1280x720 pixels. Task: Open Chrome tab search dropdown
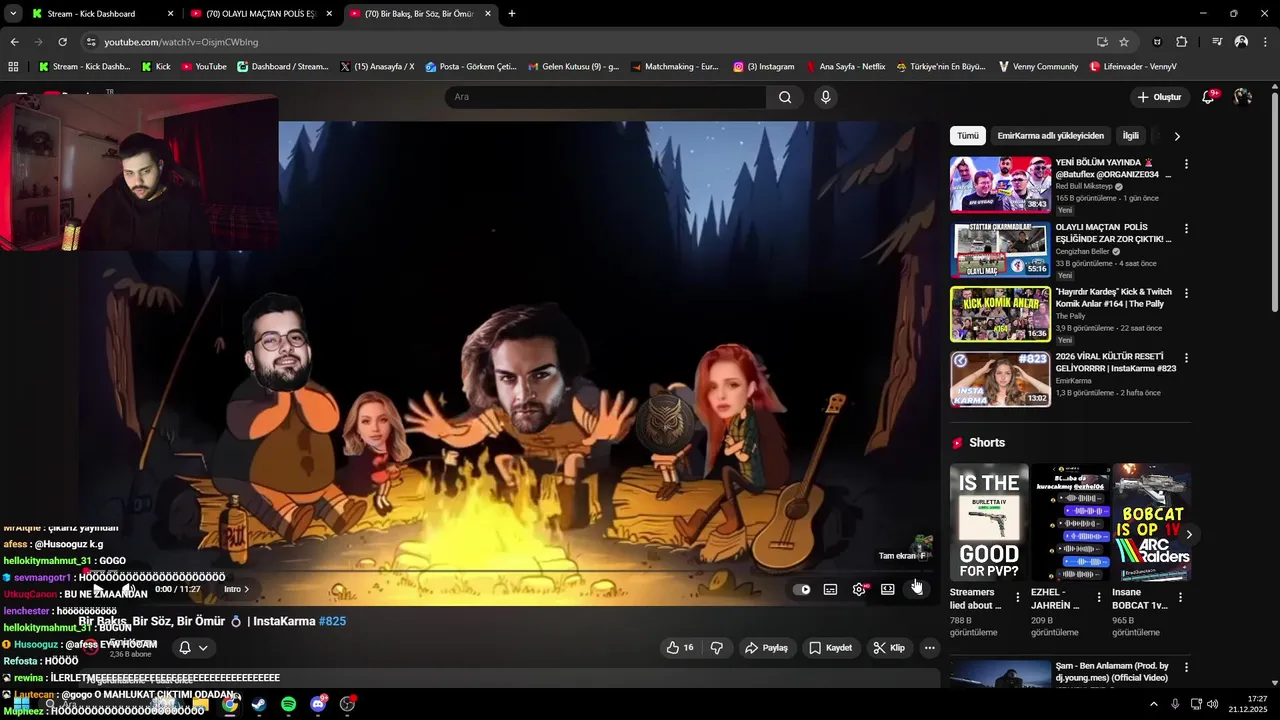12,14
